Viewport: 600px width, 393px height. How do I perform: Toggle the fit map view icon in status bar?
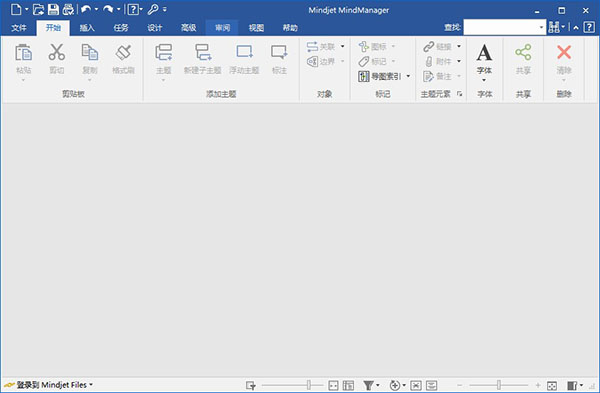[551, 385]
